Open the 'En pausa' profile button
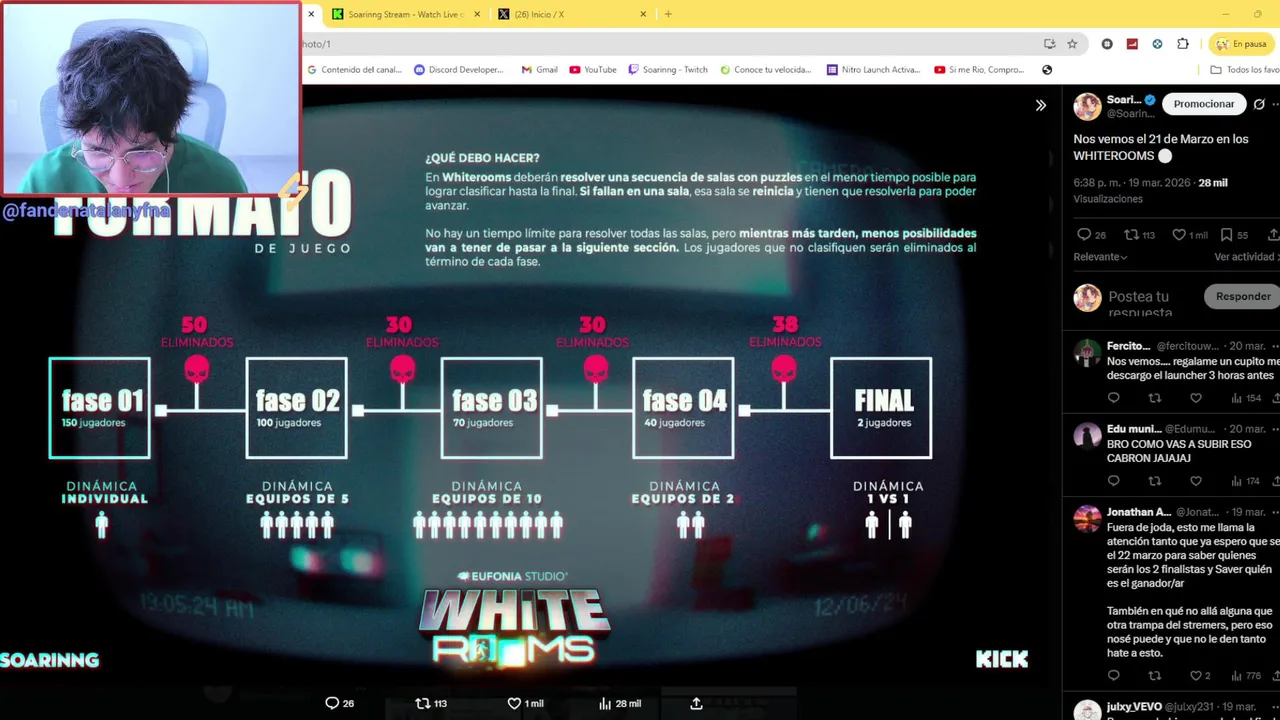This screenshot has width=1280, height=720. (1239, 44)
